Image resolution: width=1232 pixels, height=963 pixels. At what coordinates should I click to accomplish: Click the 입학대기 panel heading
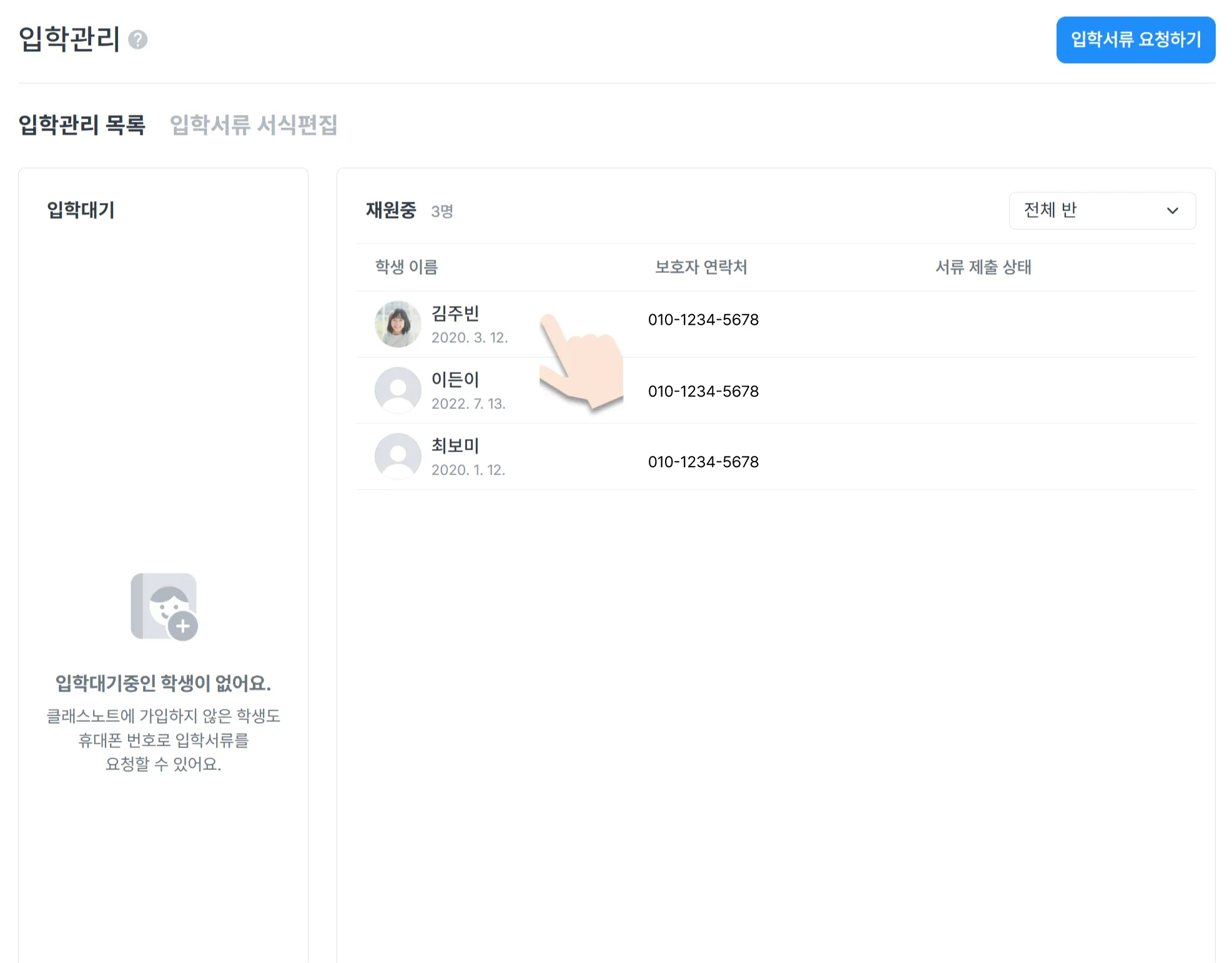click(x=81, y=210)
